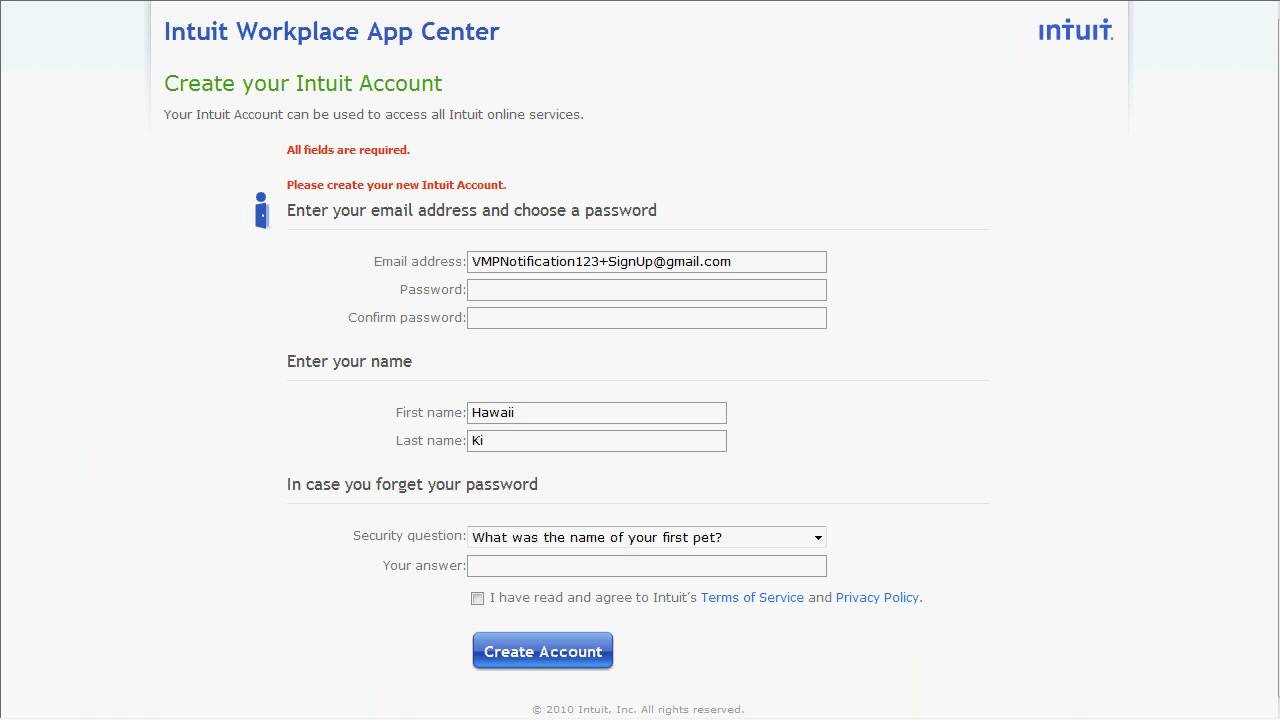Click the All fields are required message
The height and width of the screenshot is (720, 1280).
coord(348,150)
